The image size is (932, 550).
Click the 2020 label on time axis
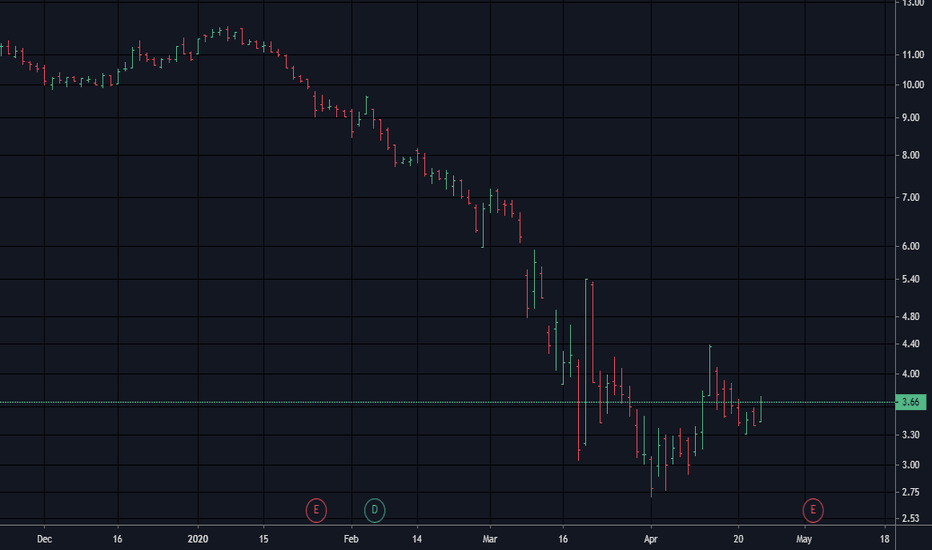[x=198, y=539]
